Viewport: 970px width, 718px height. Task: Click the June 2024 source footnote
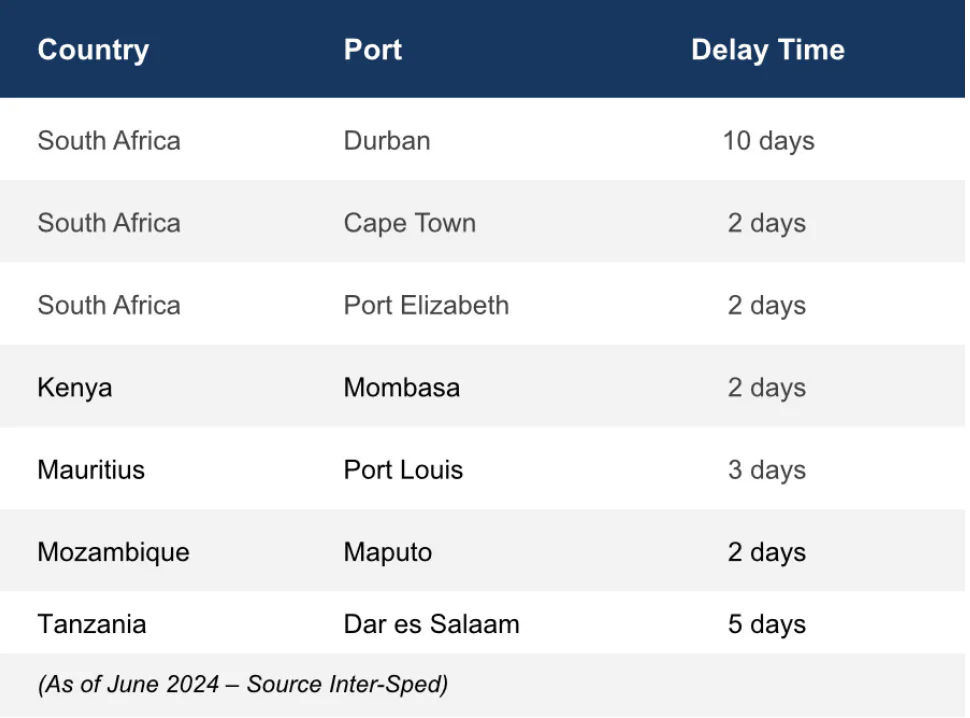point(243,685)
